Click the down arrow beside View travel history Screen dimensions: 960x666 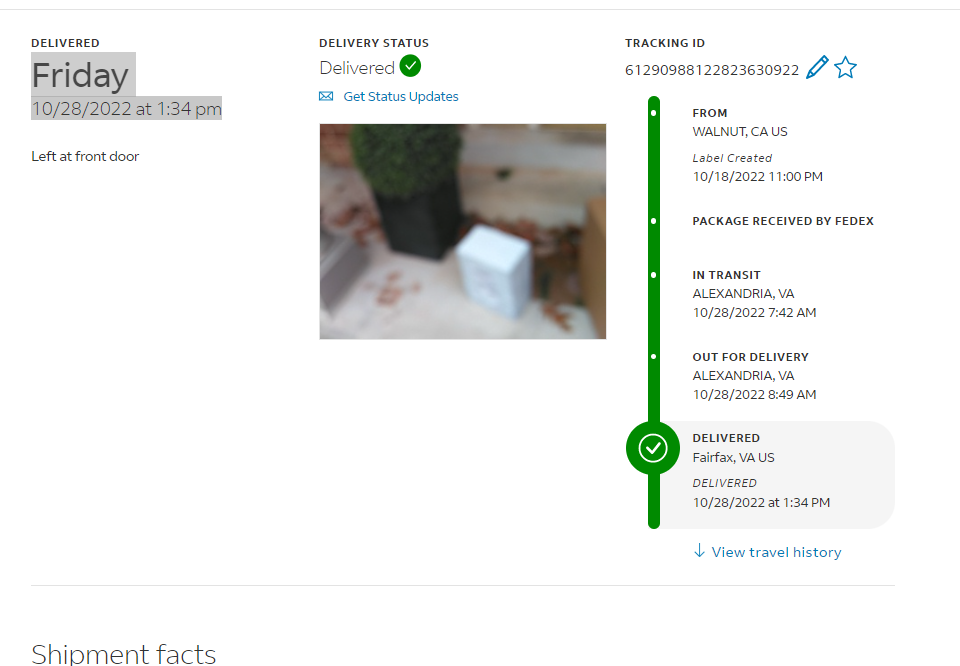(699, 550)
